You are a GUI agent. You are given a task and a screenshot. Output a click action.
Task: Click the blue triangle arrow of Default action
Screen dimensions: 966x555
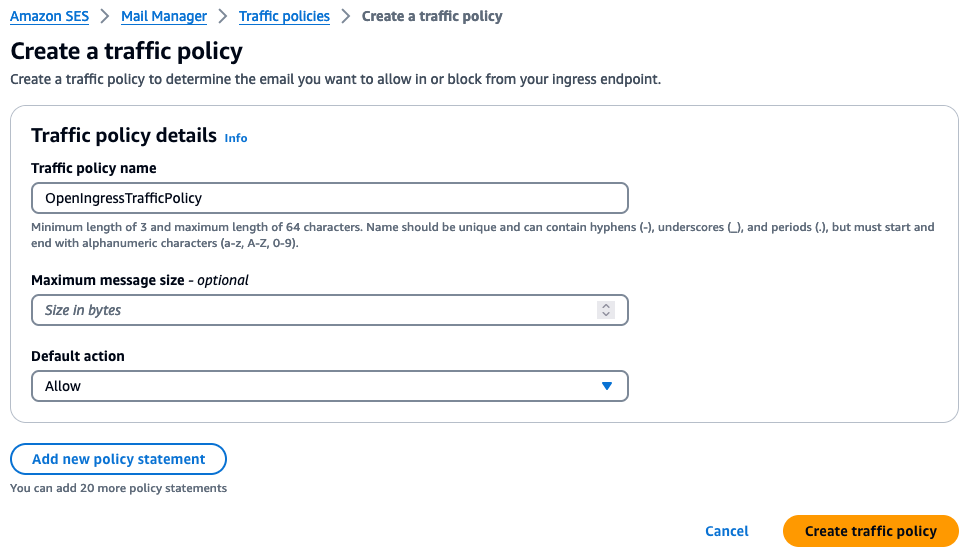pyautogui.click(x=607, y=386)
